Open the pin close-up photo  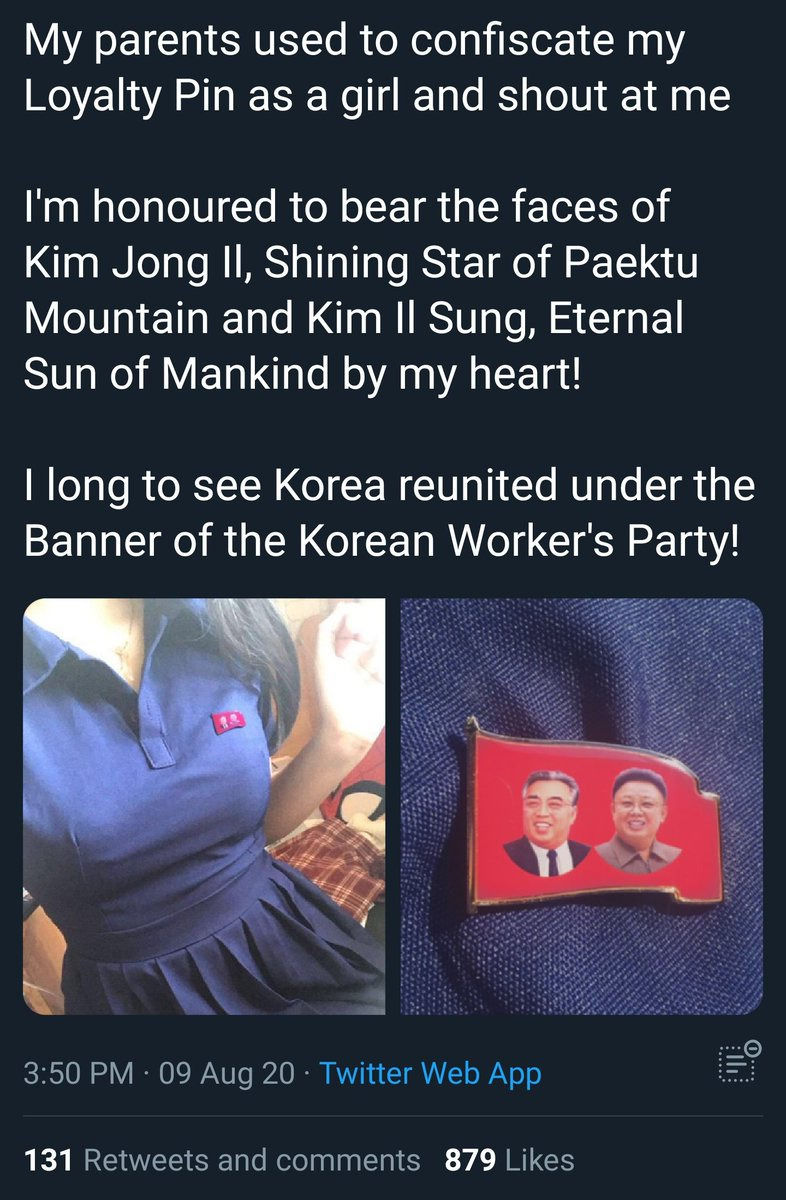click(x=582, y=806)
